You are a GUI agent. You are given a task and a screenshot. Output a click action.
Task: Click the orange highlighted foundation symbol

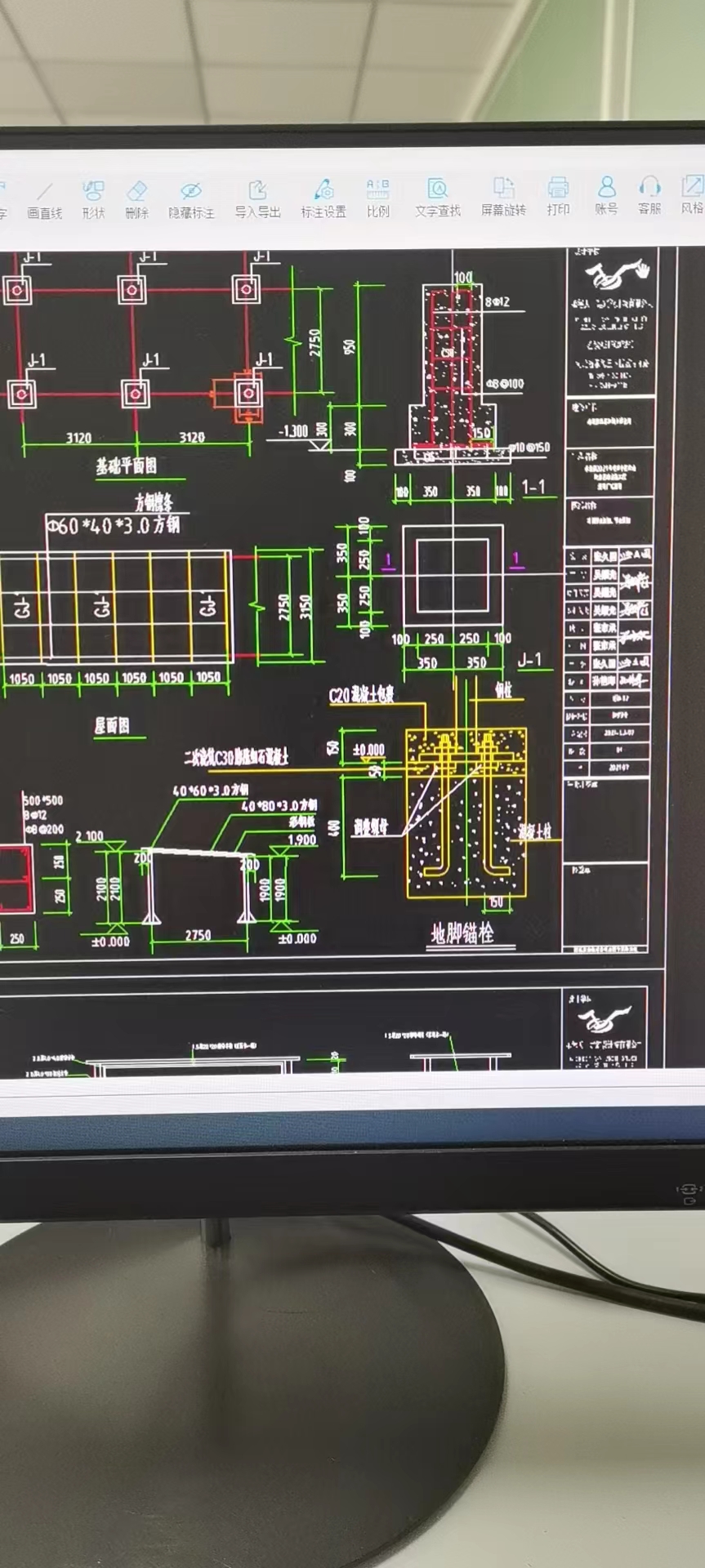point(248,395)
